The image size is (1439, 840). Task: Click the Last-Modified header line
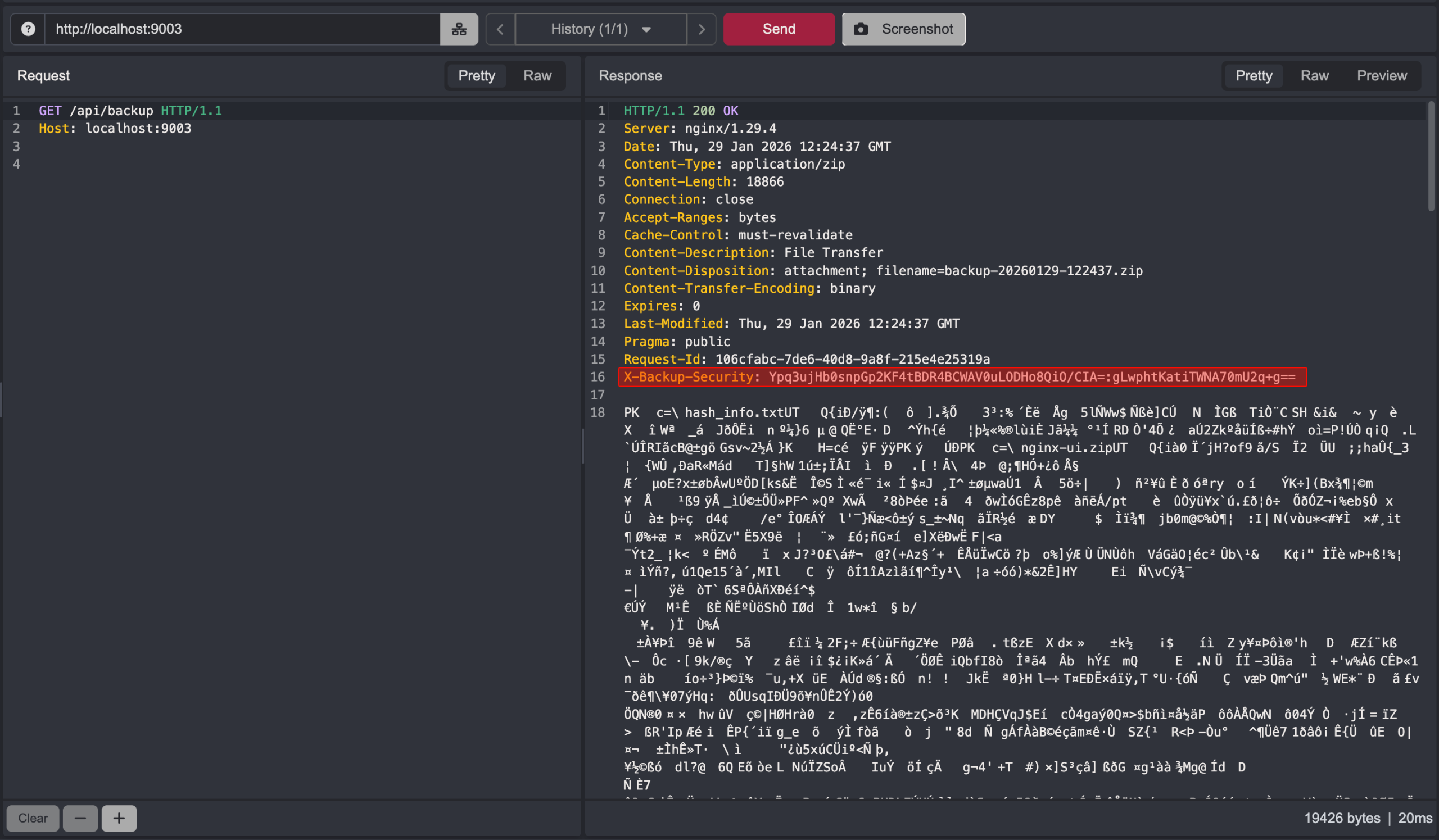coord(791,324)
